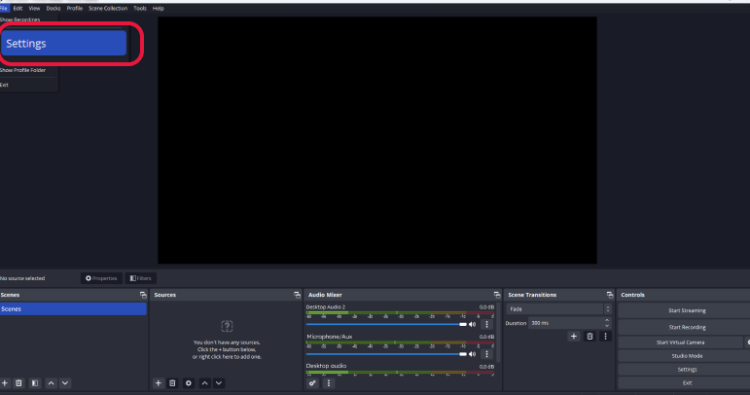This screenshot has height=395, width=750.
Task: Open the Fade transition dropdown
Action: point(559,309)
